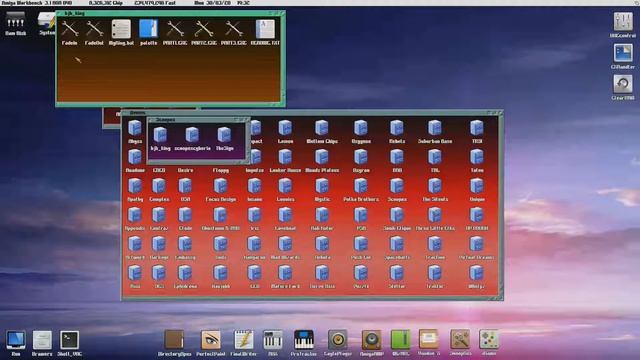Launch DirectoryOpus from the dock

tap(174, 340)
